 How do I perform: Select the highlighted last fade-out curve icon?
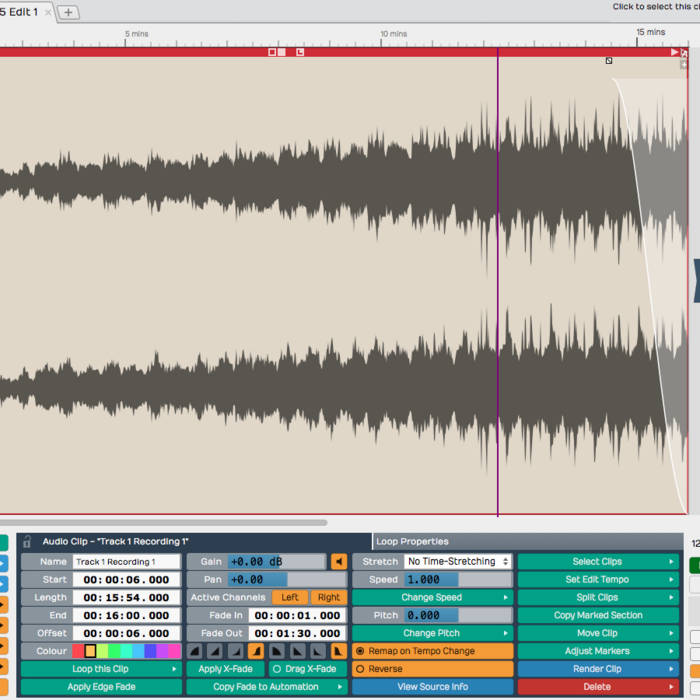point(339,651)
